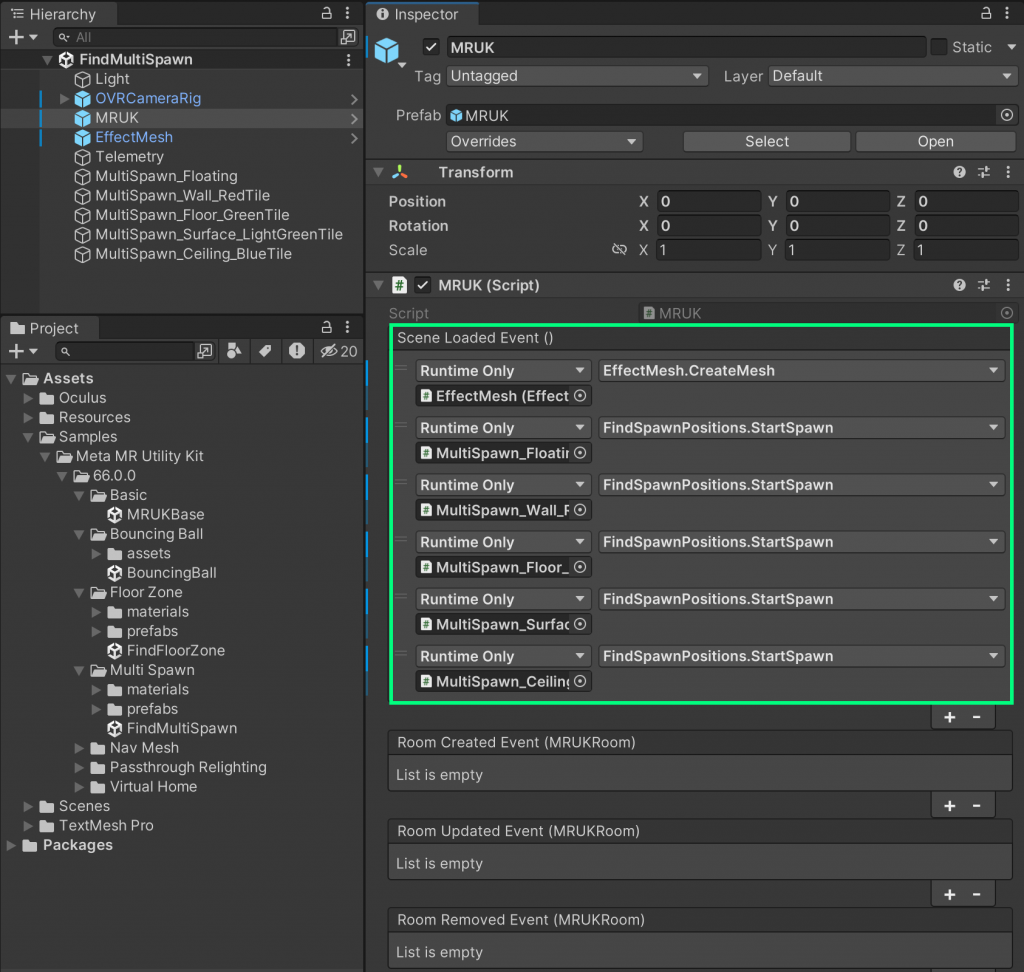The image size is (1024, 972).
Task: Click the prefab Select button
Action: (766, 142)
